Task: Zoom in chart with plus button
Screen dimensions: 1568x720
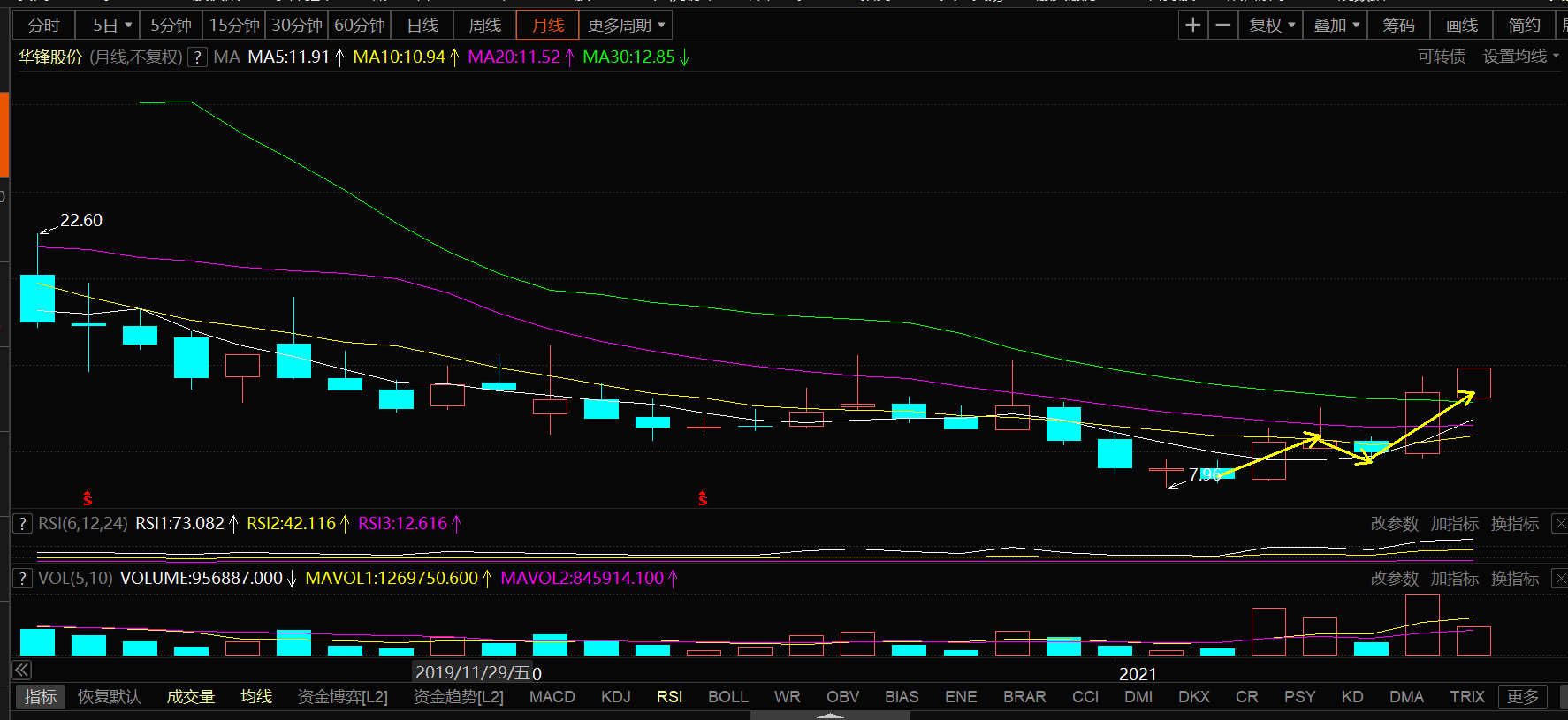Action: pos(1193,26)
